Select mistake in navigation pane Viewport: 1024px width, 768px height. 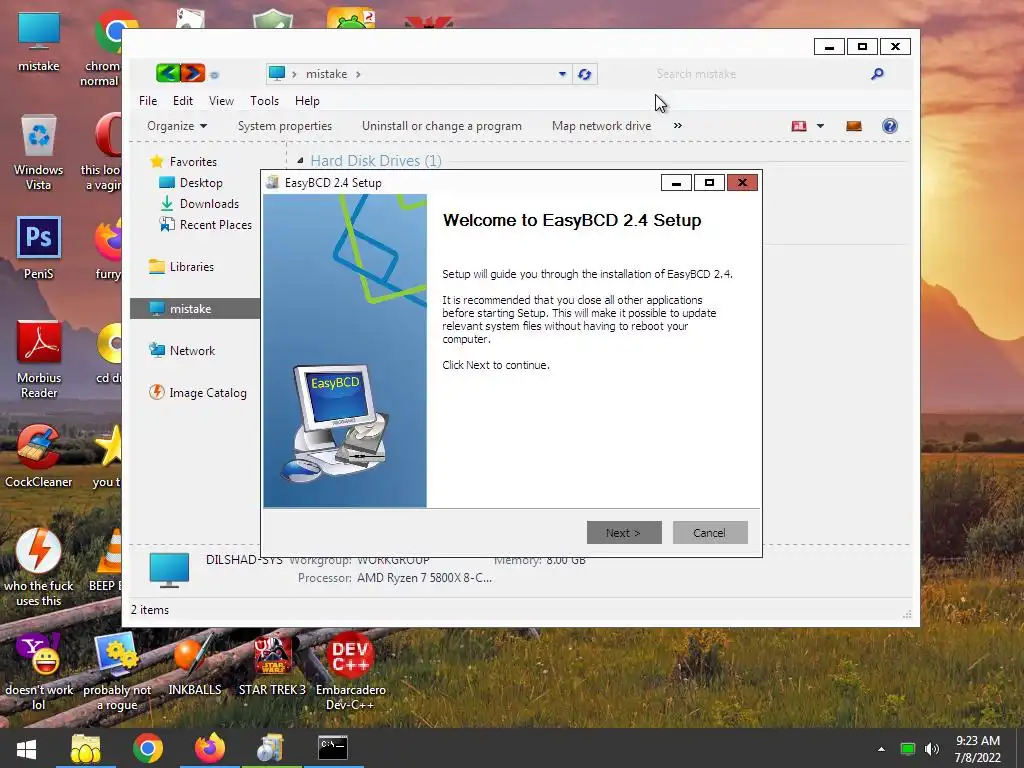tap(195, 308)
